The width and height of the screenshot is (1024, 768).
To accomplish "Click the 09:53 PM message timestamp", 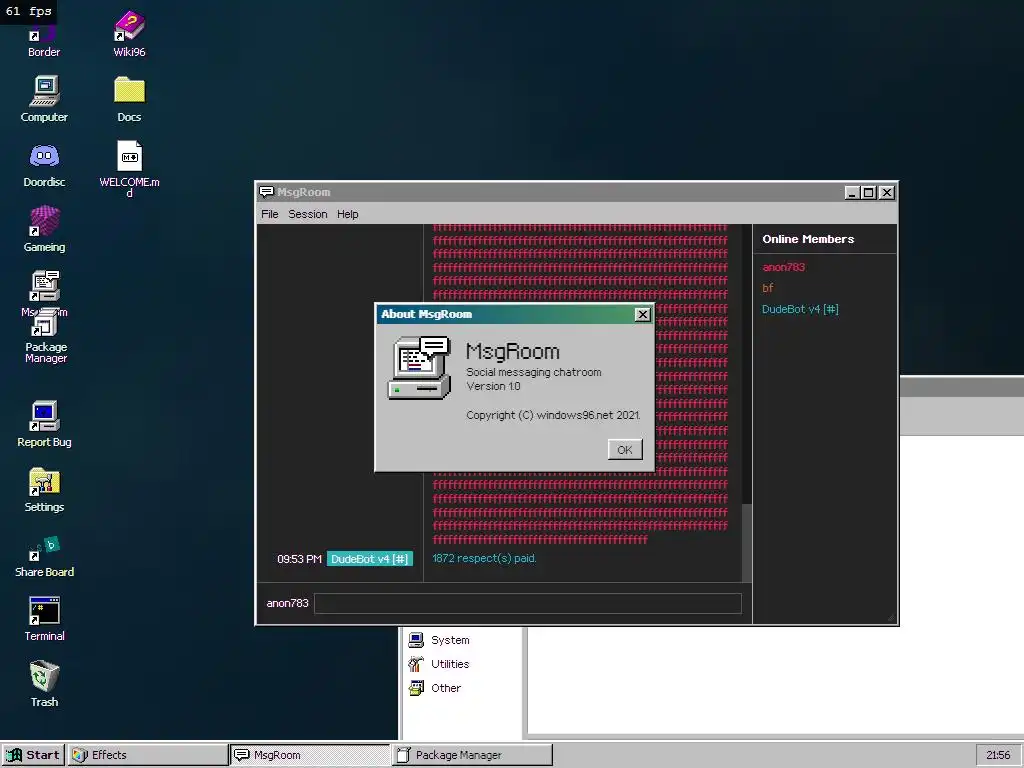I will (x=299, y=559).
